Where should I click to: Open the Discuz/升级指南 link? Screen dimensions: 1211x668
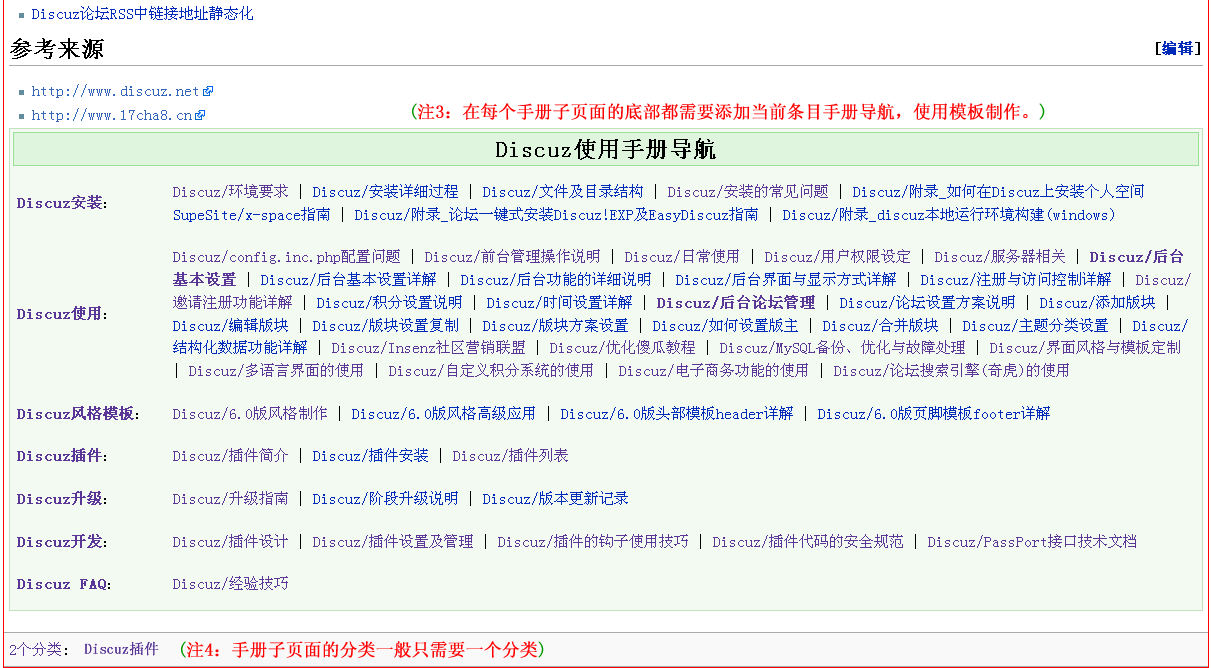click(x=230, y=498)
